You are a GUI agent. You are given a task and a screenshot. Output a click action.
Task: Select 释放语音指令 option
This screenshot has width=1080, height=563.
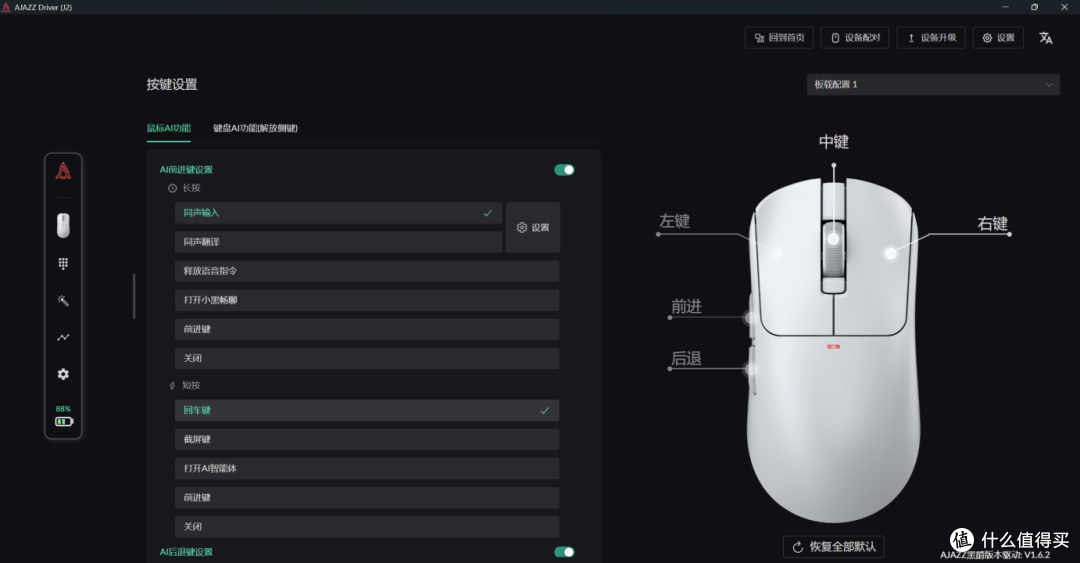coord(367,271)
